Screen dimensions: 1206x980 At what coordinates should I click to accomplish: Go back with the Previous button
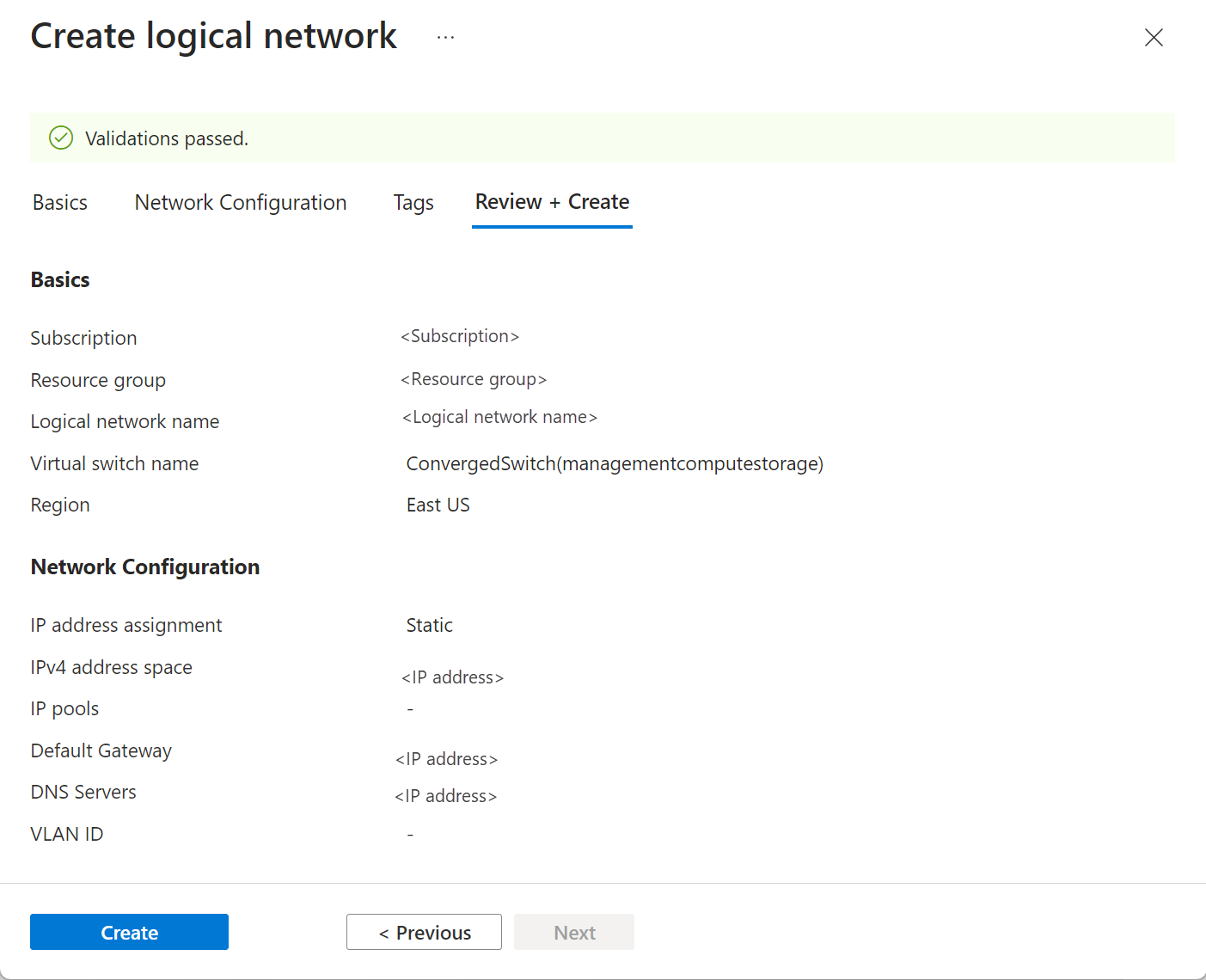[x=424, y=932]
